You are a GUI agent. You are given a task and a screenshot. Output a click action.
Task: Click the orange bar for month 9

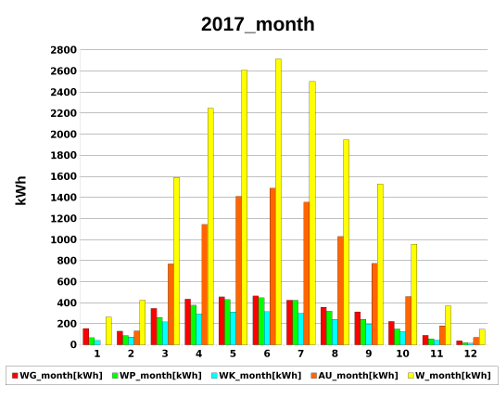tap(375, 304)
